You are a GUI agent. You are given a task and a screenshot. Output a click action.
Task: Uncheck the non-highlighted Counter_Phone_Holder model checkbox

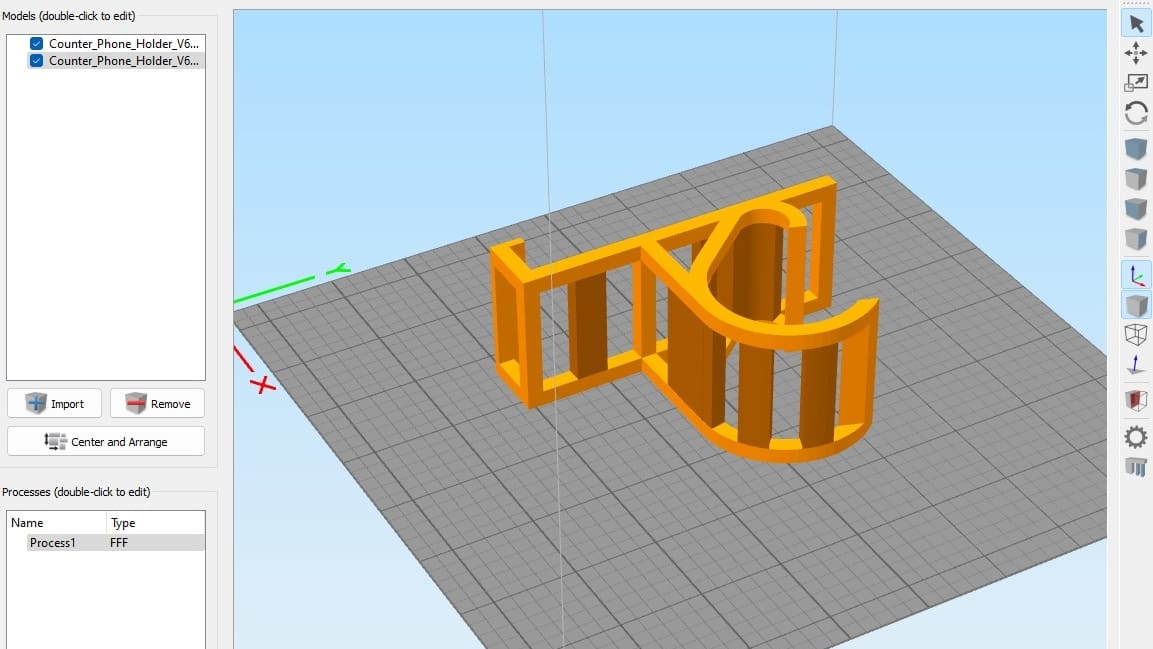[x=36, y=43]
